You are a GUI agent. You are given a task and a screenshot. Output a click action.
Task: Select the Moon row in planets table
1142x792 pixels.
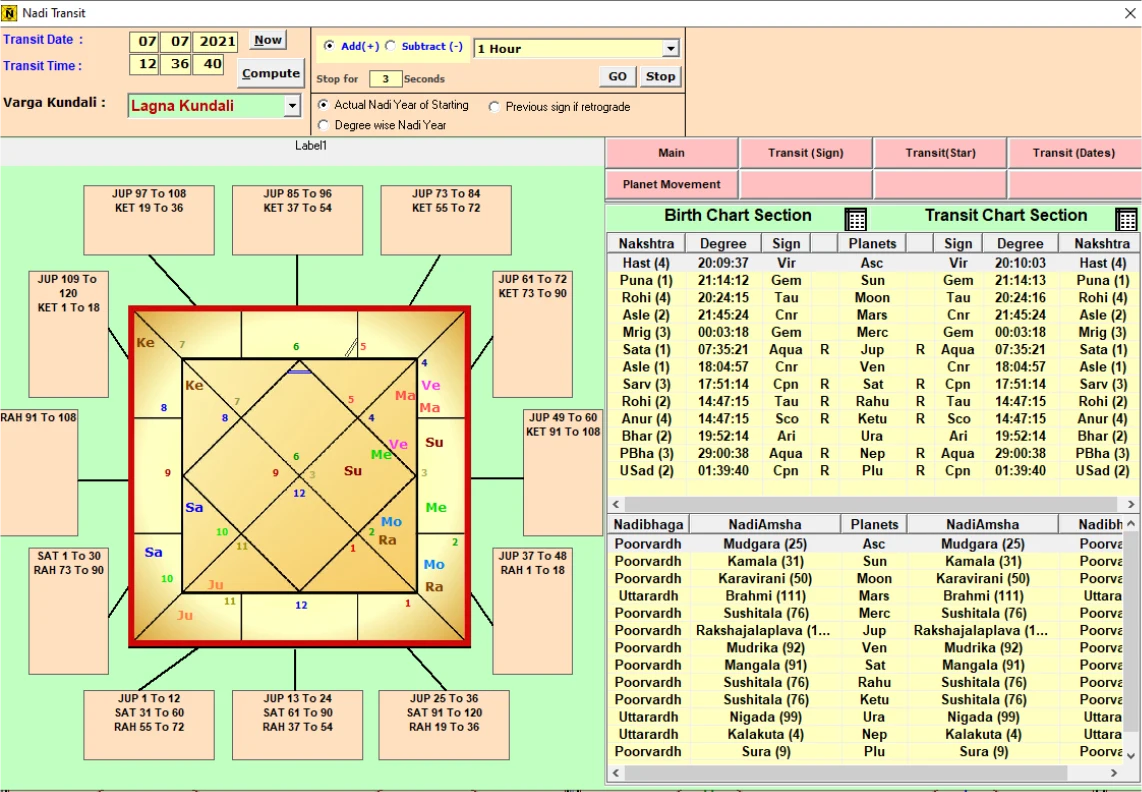coord(873,298)
